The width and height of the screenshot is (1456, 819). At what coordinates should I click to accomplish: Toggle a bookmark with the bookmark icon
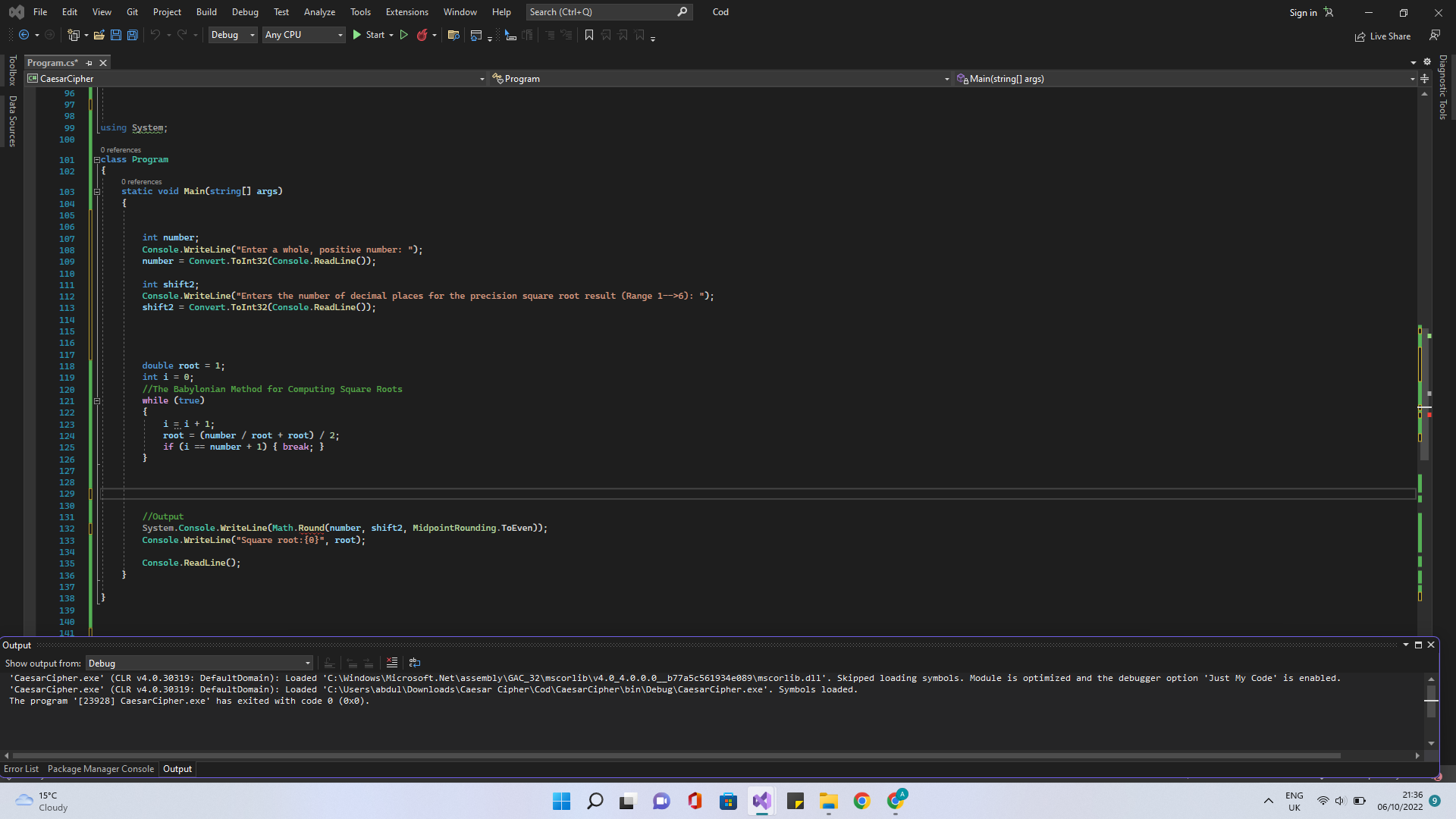pos(589,35)
